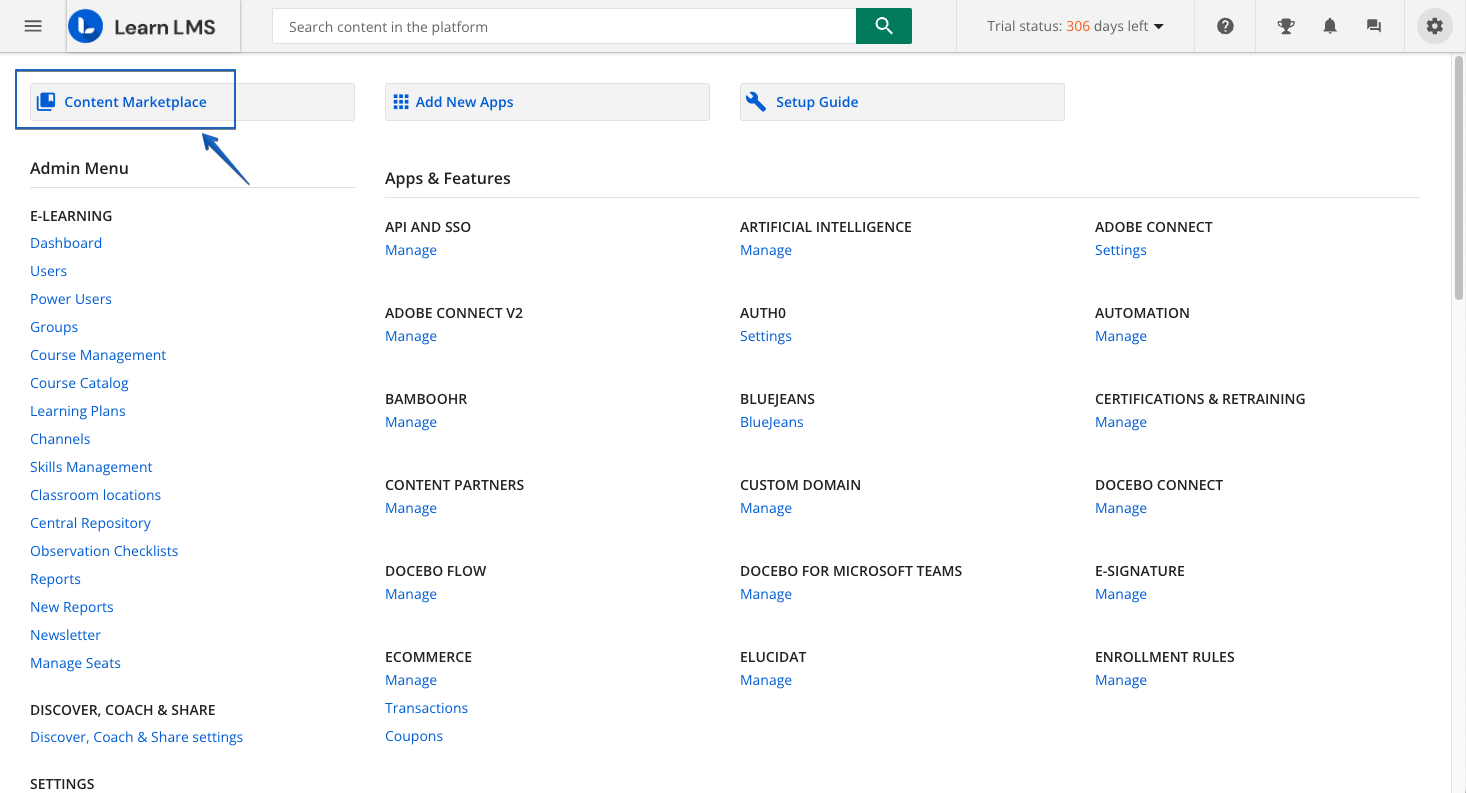Screen dimensions: 1466x793
Task: Open the hamburger main menu
Action: (x=33, y=26)
